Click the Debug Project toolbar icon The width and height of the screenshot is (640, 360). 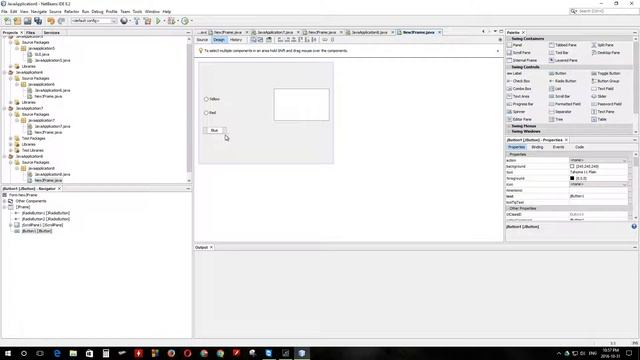tap(171, 21)
